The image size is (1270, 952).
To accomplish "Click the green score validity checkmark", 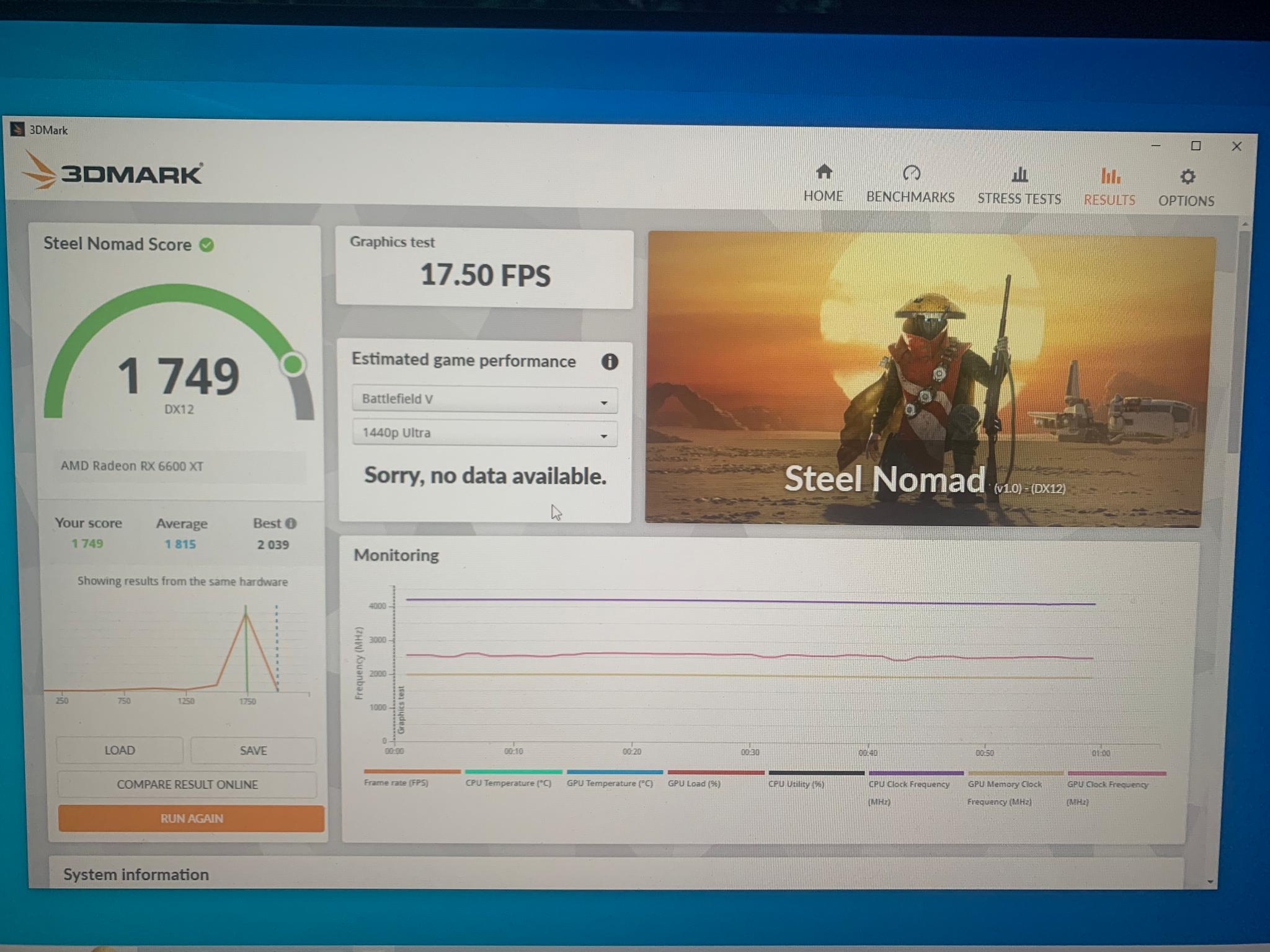I will 206,245.
